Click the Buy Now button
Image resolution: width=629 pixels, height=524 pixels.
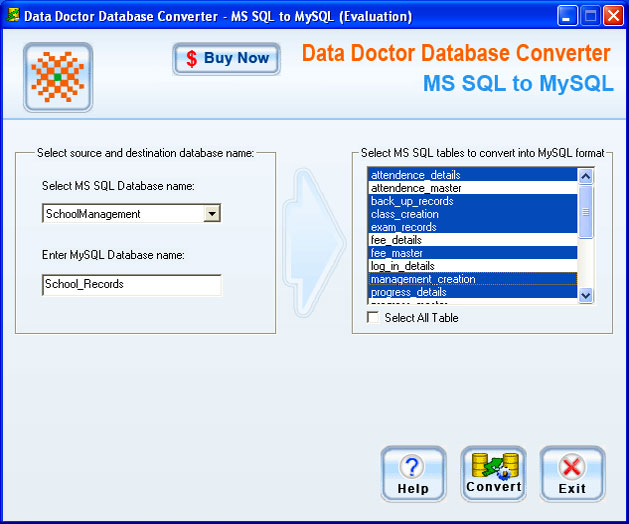point(227,59)
